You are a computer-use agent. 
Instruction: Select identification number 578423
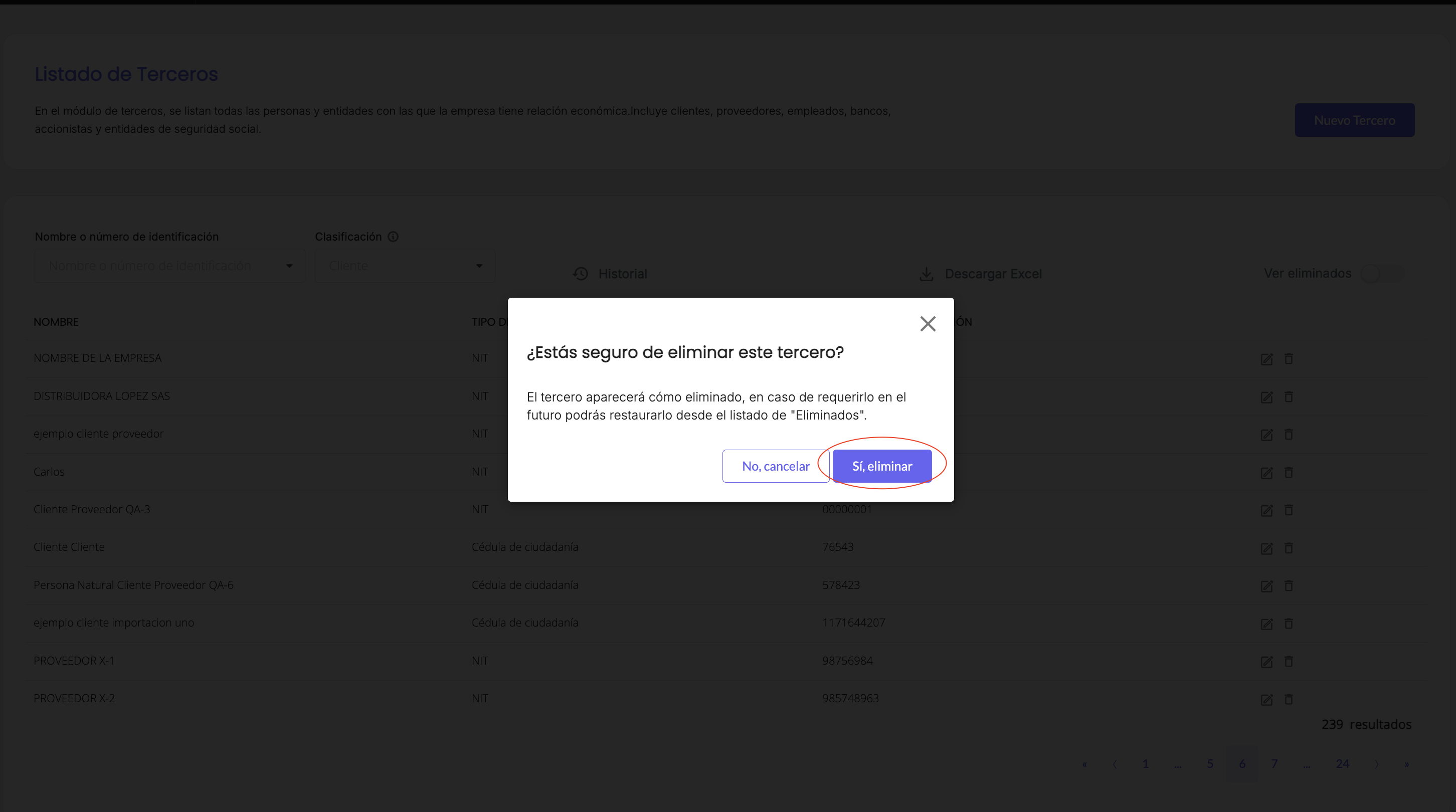point(840,585)
